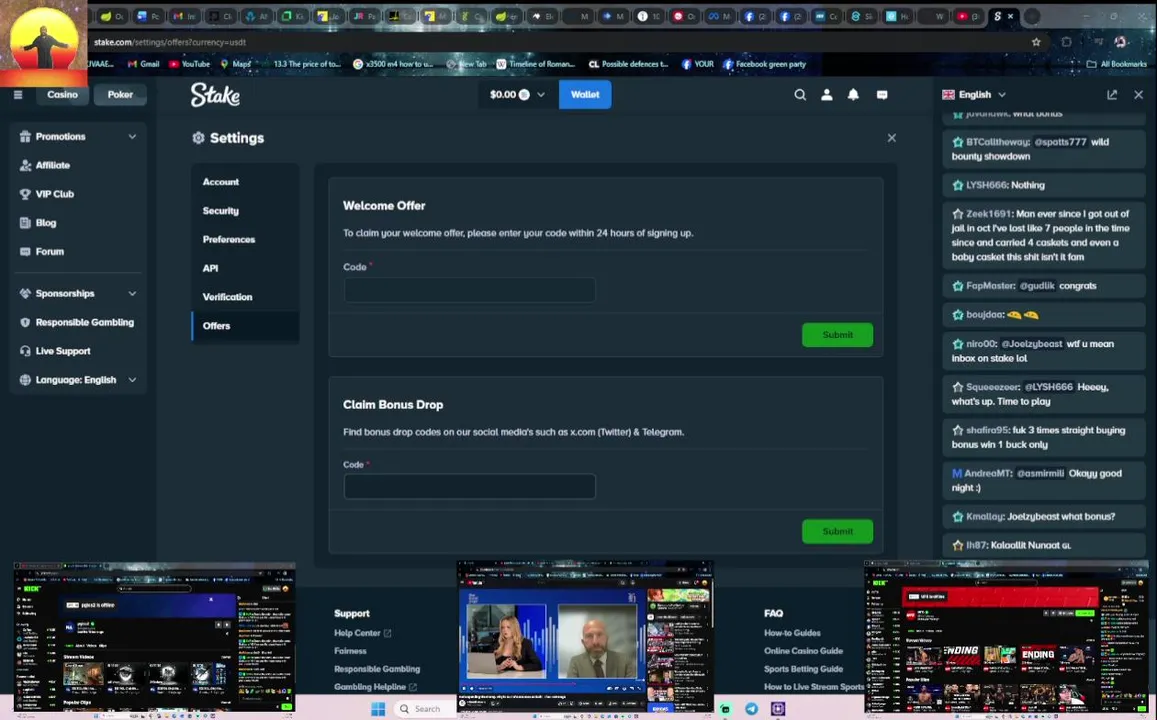This screenshot has width=1157, height=720.
Task: Expand the Sponsorships menu chevron
Action: click(x=132, y=294)
